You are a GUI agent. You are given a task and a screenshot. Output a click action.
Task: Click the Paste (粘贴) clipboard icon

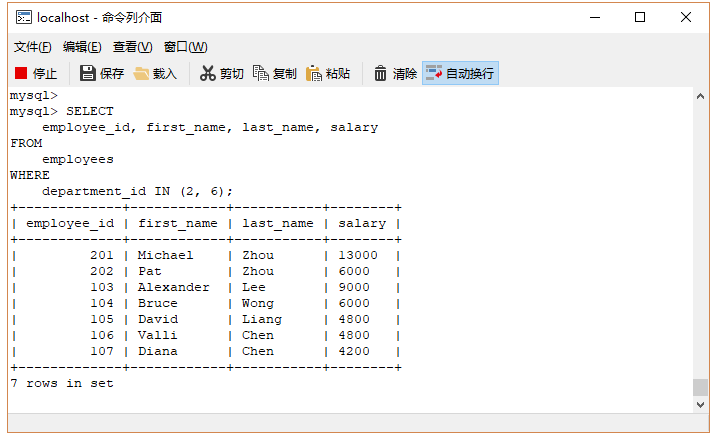314,73
